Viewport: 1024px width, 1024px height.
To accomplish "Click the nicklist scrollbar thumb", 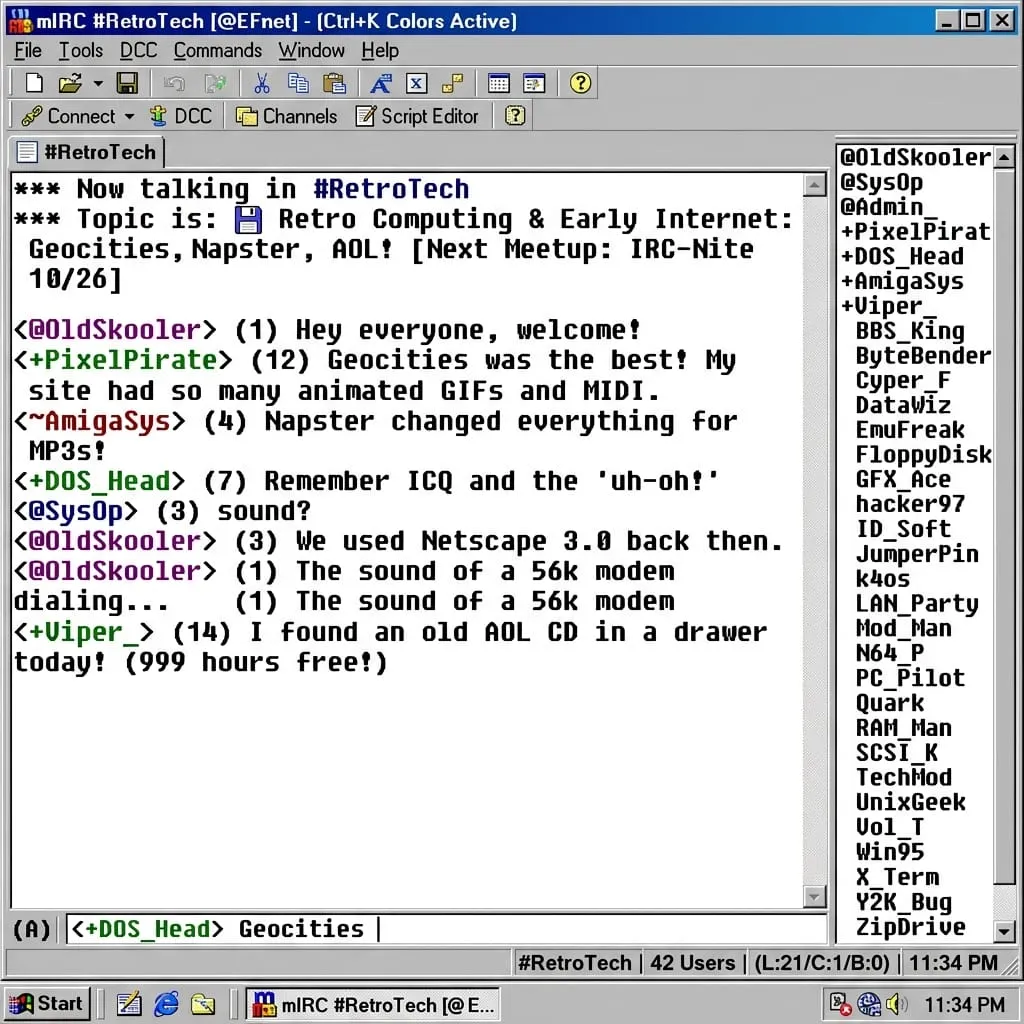I will pyautogui.click(x=1004, y=527).
